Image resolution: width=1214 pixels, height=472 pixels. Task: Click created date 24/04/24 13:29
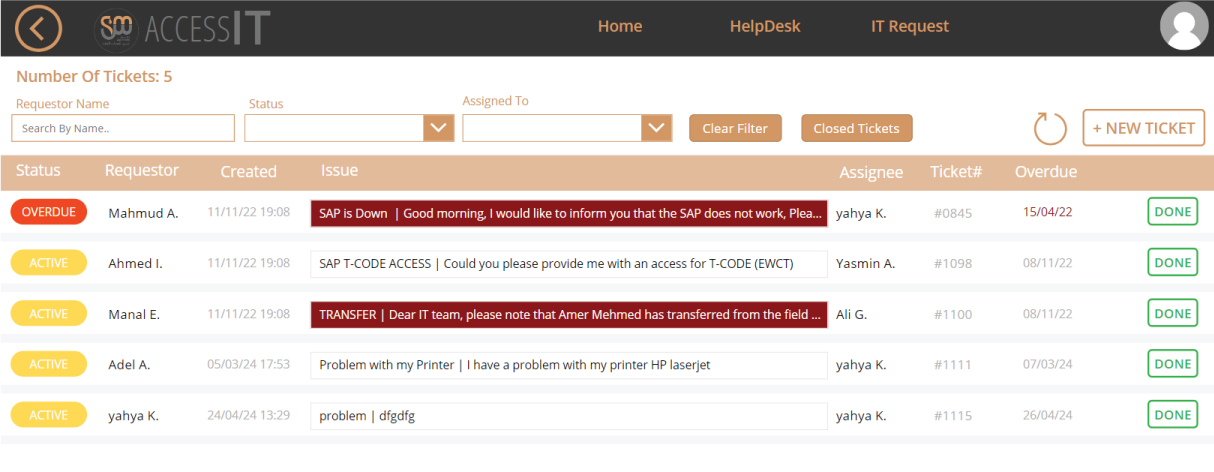tap(248, 416)
